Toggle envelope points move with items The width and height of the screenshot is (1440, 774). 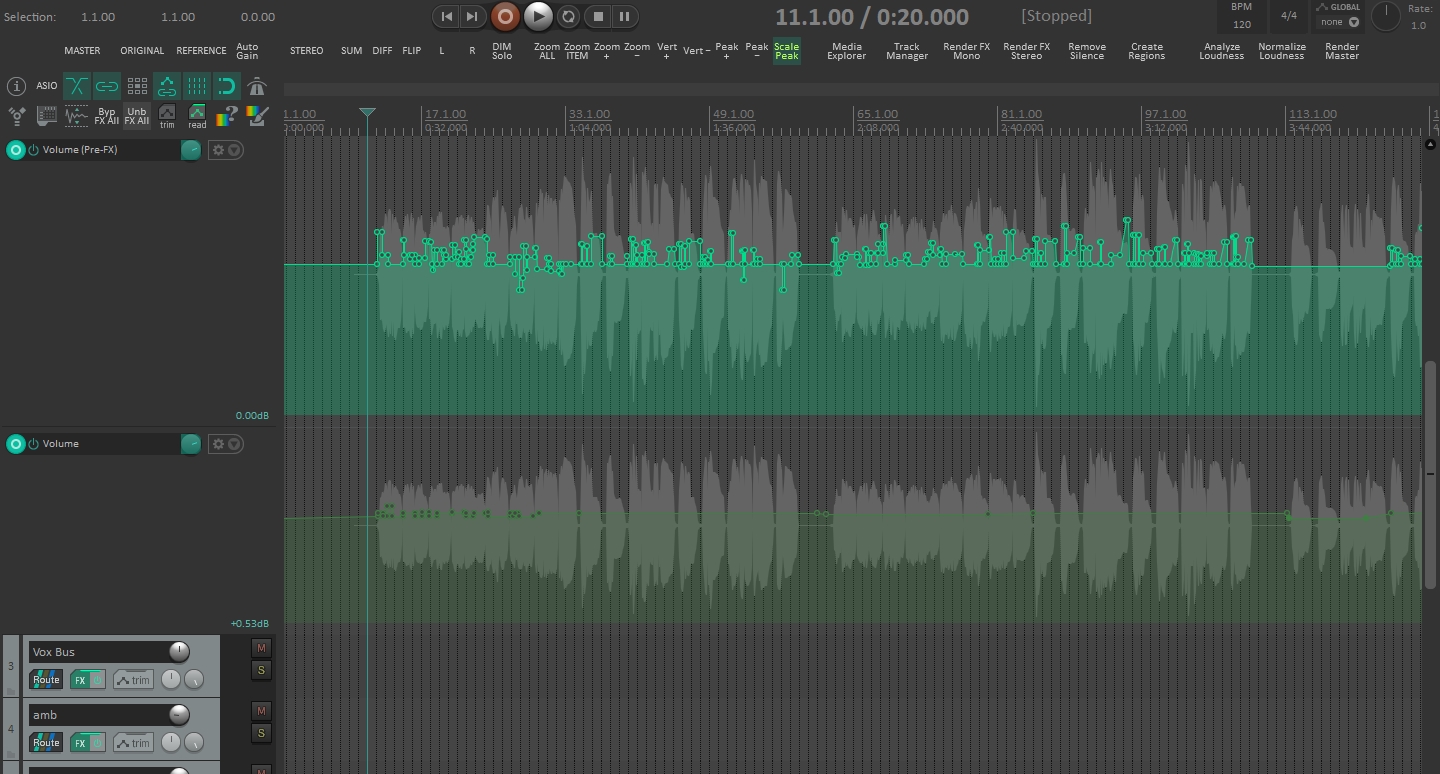coord(167,86)
